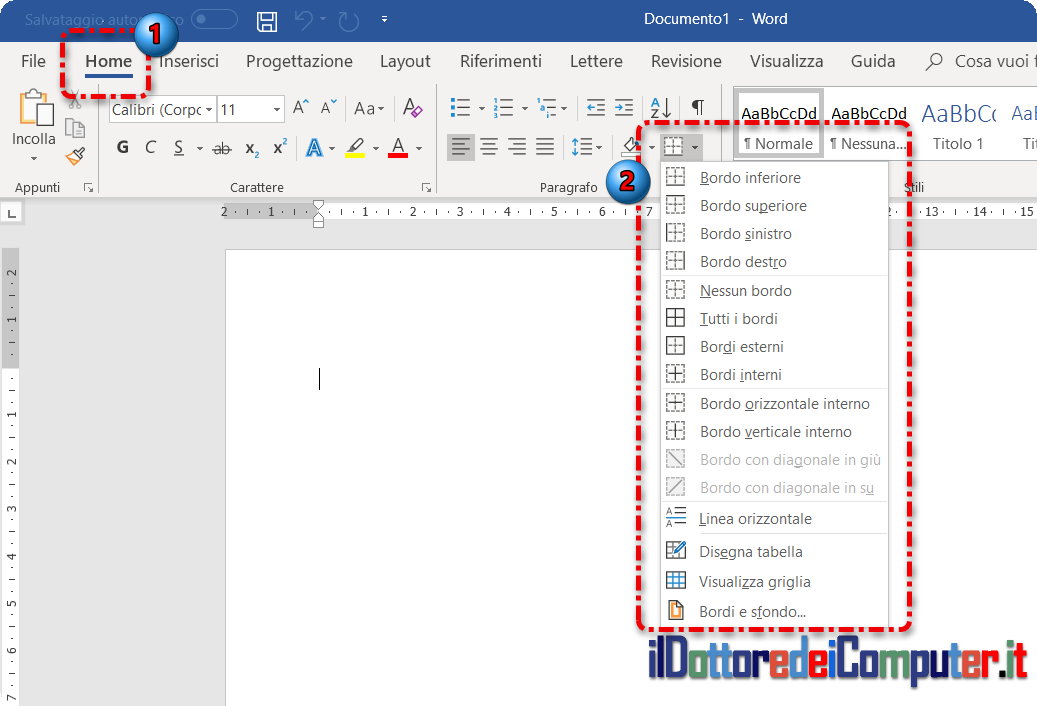Copy selection with the copy icon
The image size is (1037, 706).
(x=75, y=128)
